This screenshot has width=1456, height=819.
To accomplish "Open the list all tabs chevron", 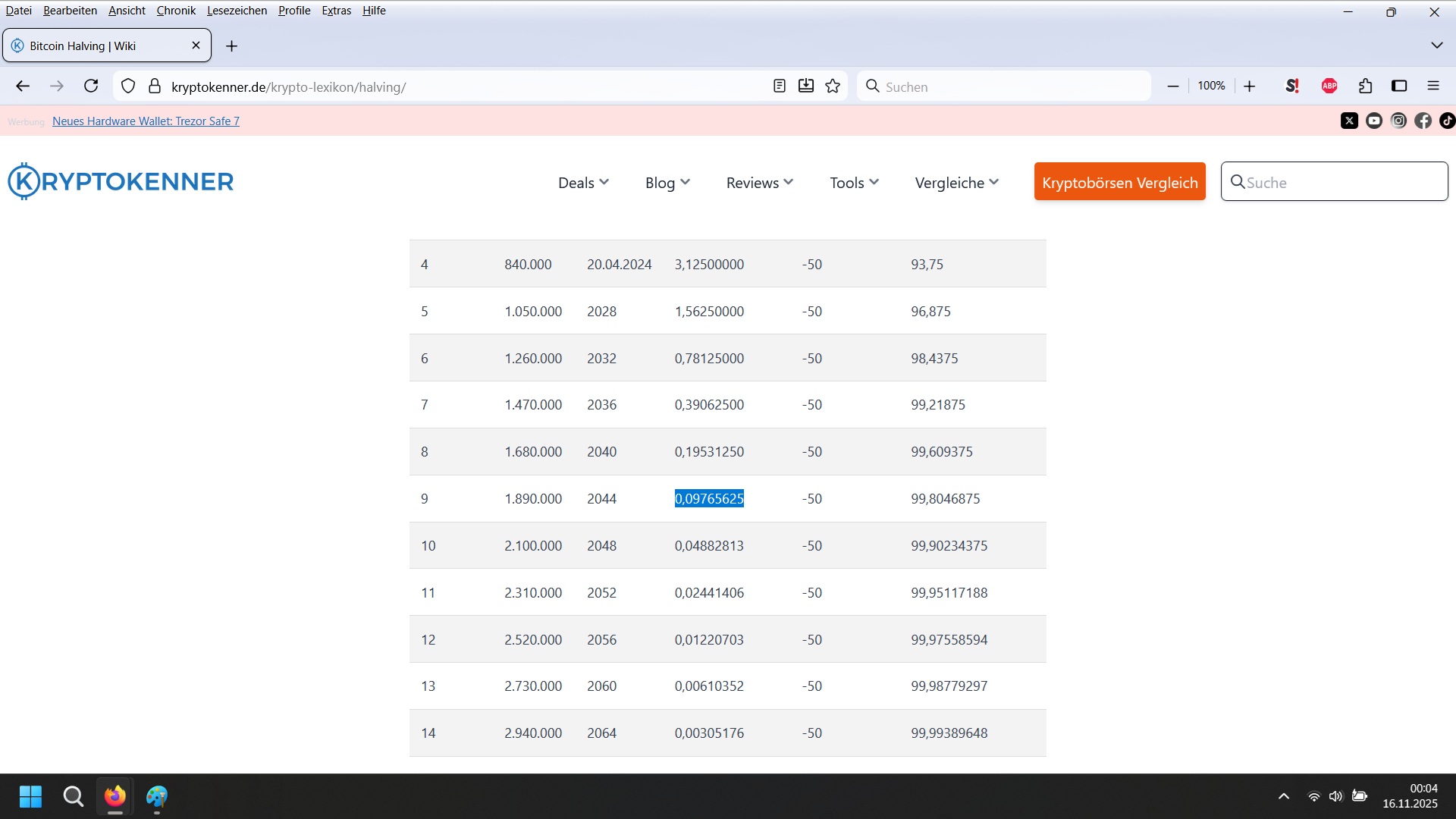I will pyautogui.click(x=1436, y=45).
